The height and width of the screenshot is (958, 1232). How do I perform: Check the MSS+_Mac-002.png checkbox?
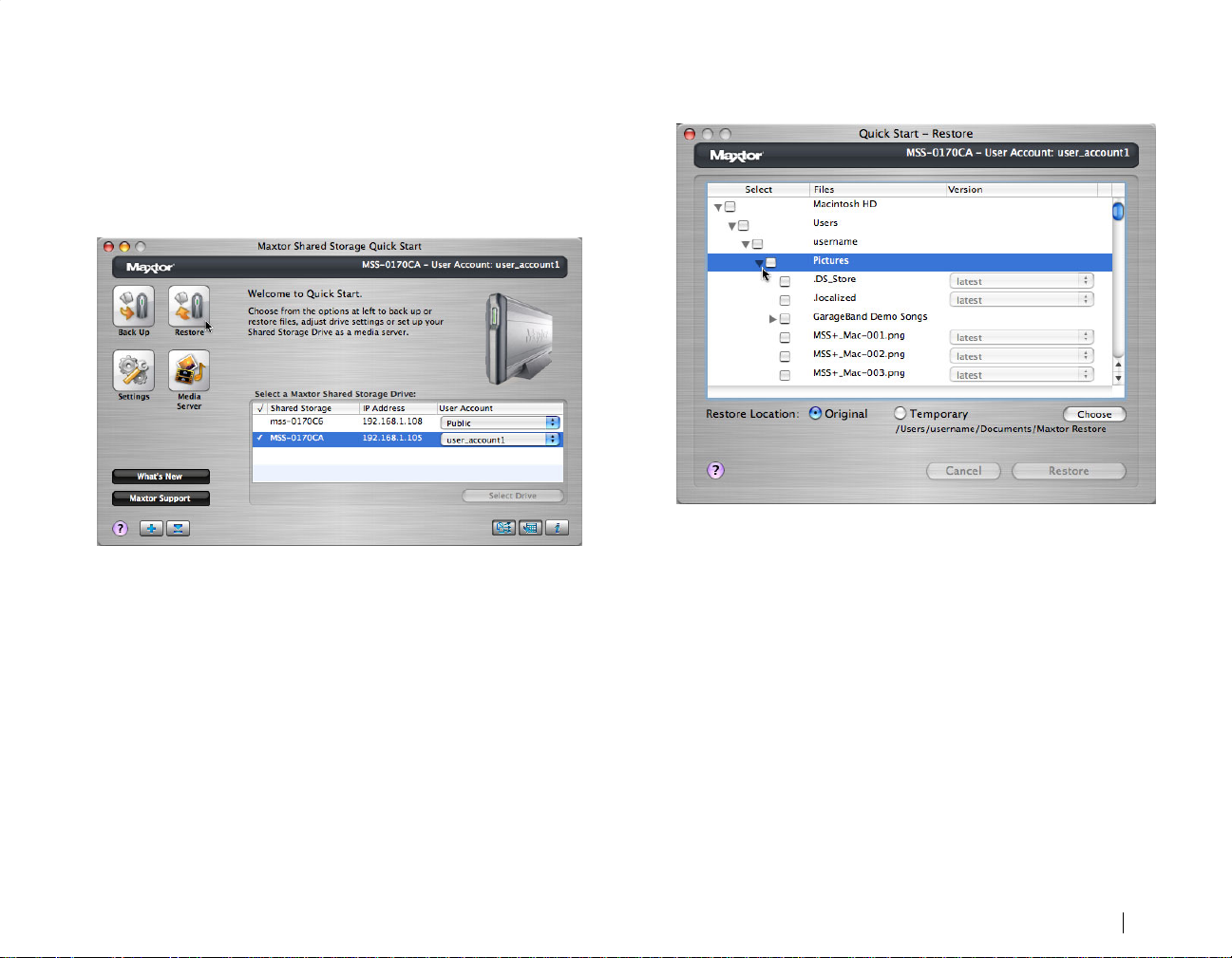(x=785, y=356)
